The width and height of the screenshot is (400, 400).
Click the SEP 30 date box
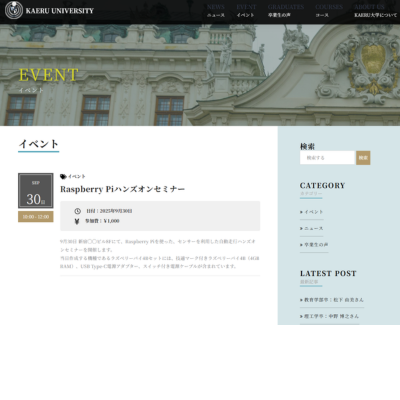(36, 191)
